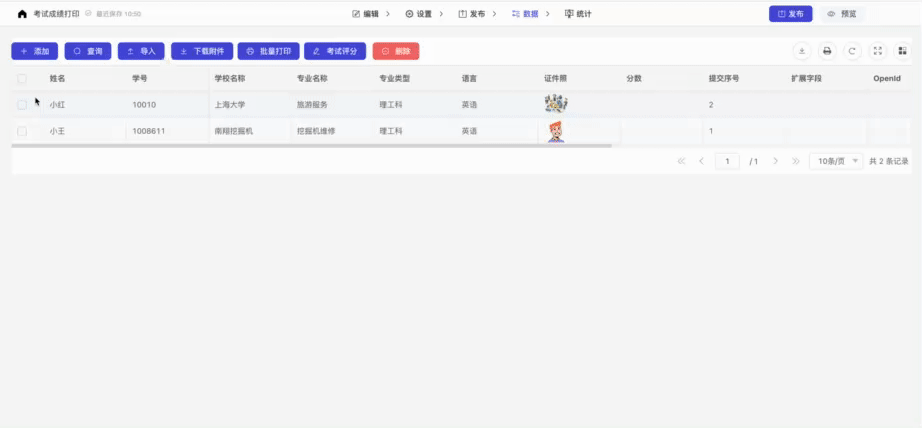Click the 提交序号 column header
This screenshot has width=922, height=428.
tap(724, 78)
